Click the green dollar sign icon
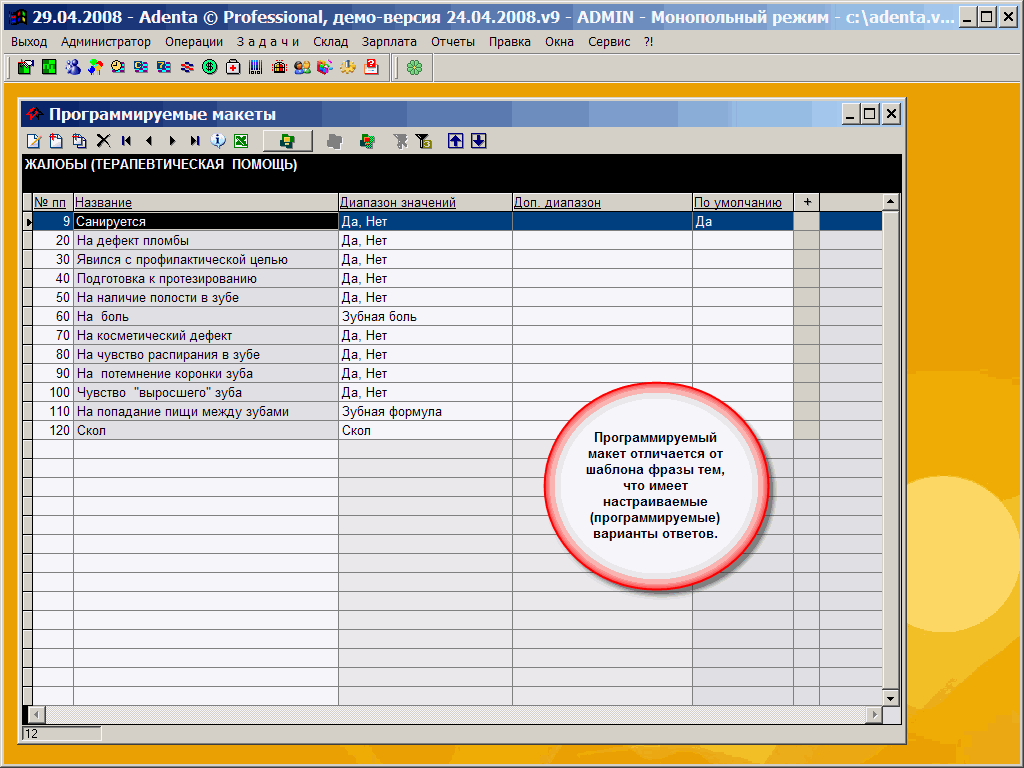This screenshot has height=768, width=1024. [x=210, y=67]
